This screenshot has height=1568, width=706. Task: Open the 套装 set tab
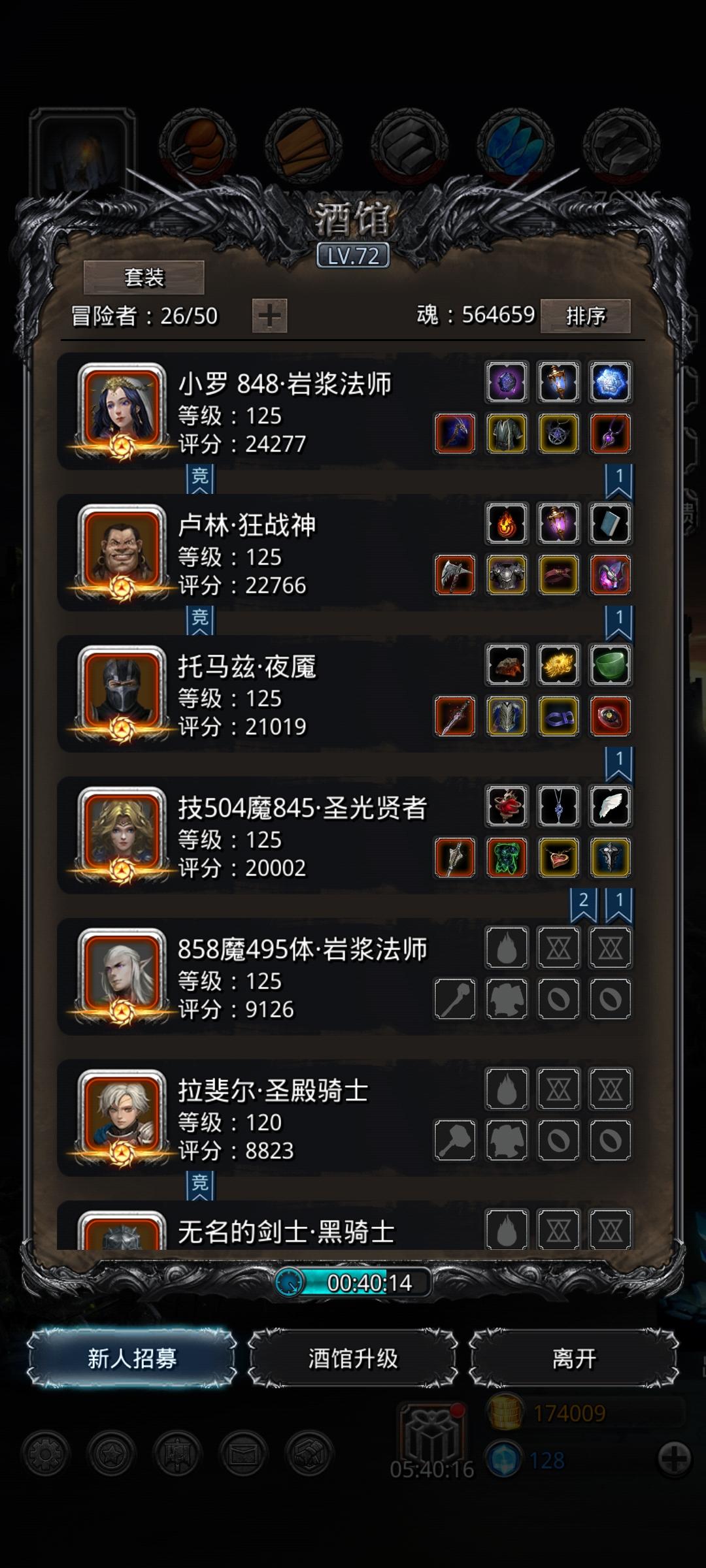144,278
